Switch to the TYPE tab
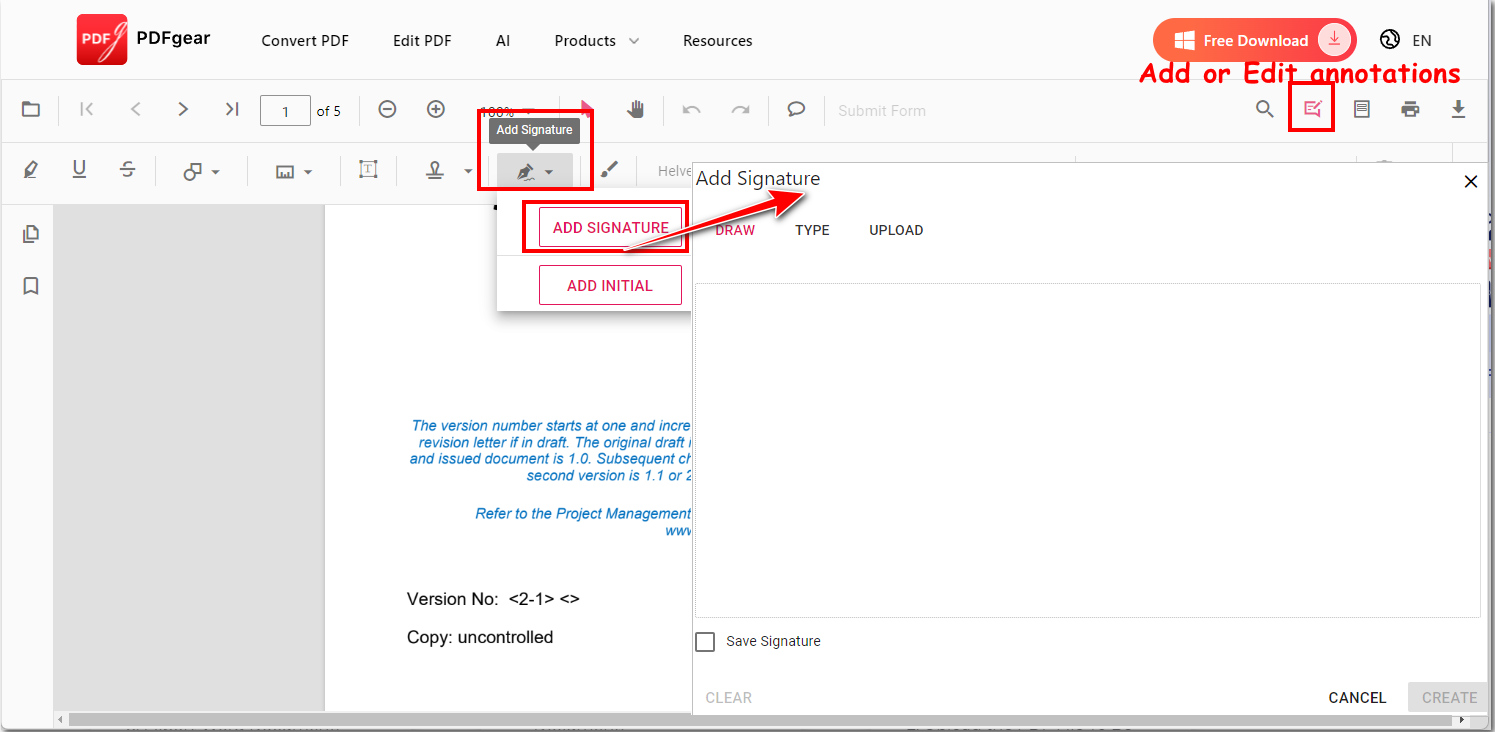The height and width of the screenshot is (732, 1495). point(812,230)
